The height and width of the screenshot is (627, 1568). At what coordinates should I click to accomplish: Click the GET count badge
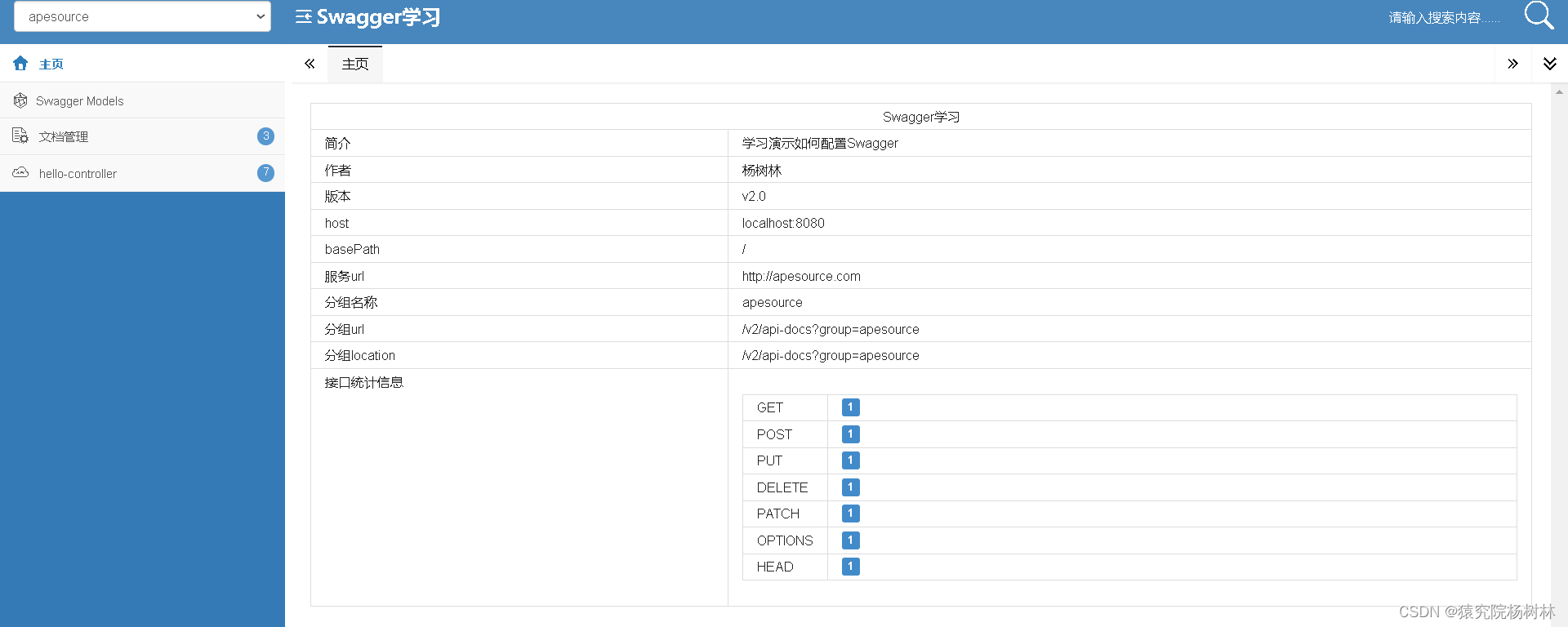coord(850,407)
